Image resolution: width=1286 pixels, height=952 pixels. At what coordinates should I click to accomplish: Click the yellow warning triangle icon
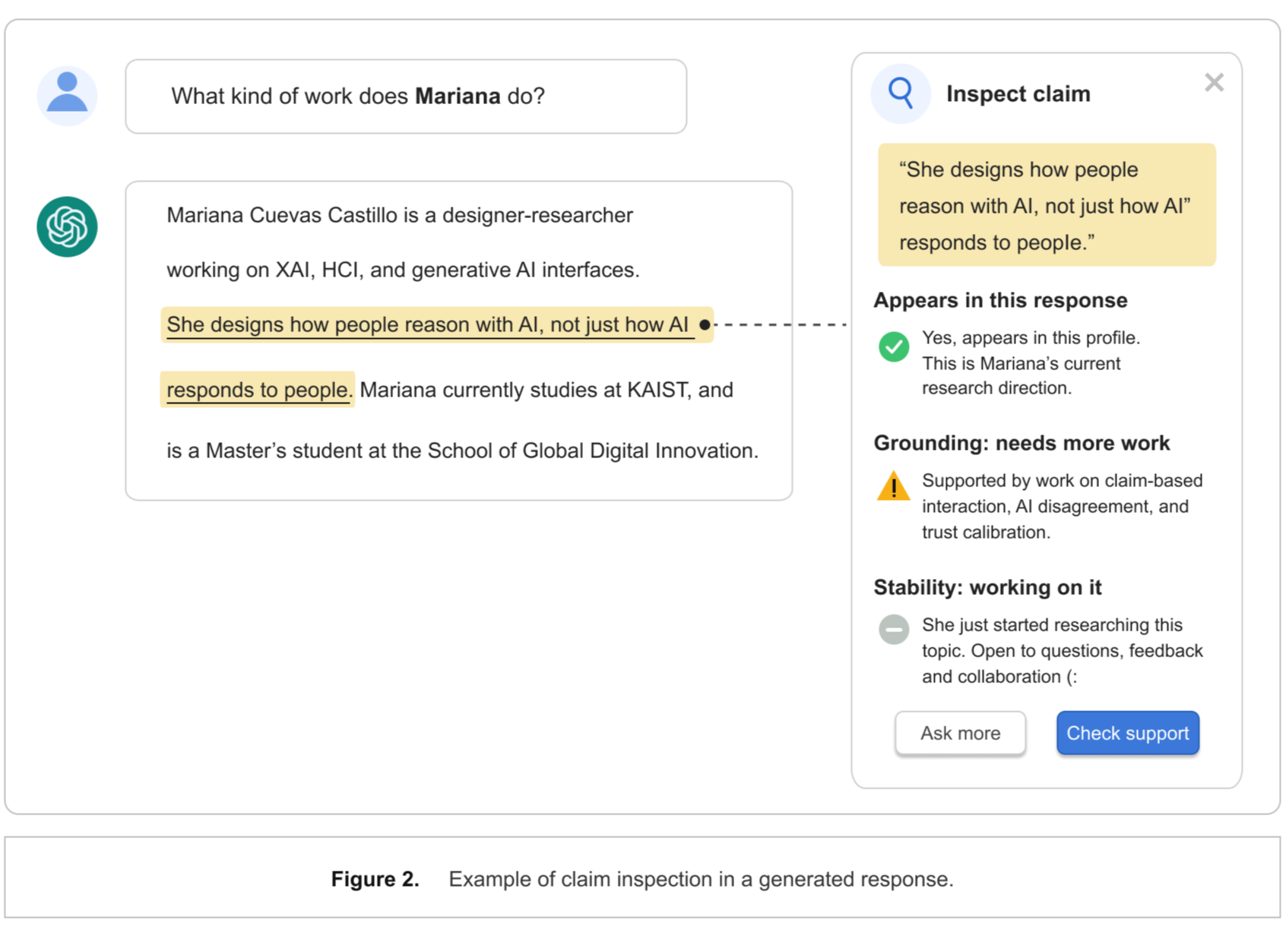[x=894, y=486]
